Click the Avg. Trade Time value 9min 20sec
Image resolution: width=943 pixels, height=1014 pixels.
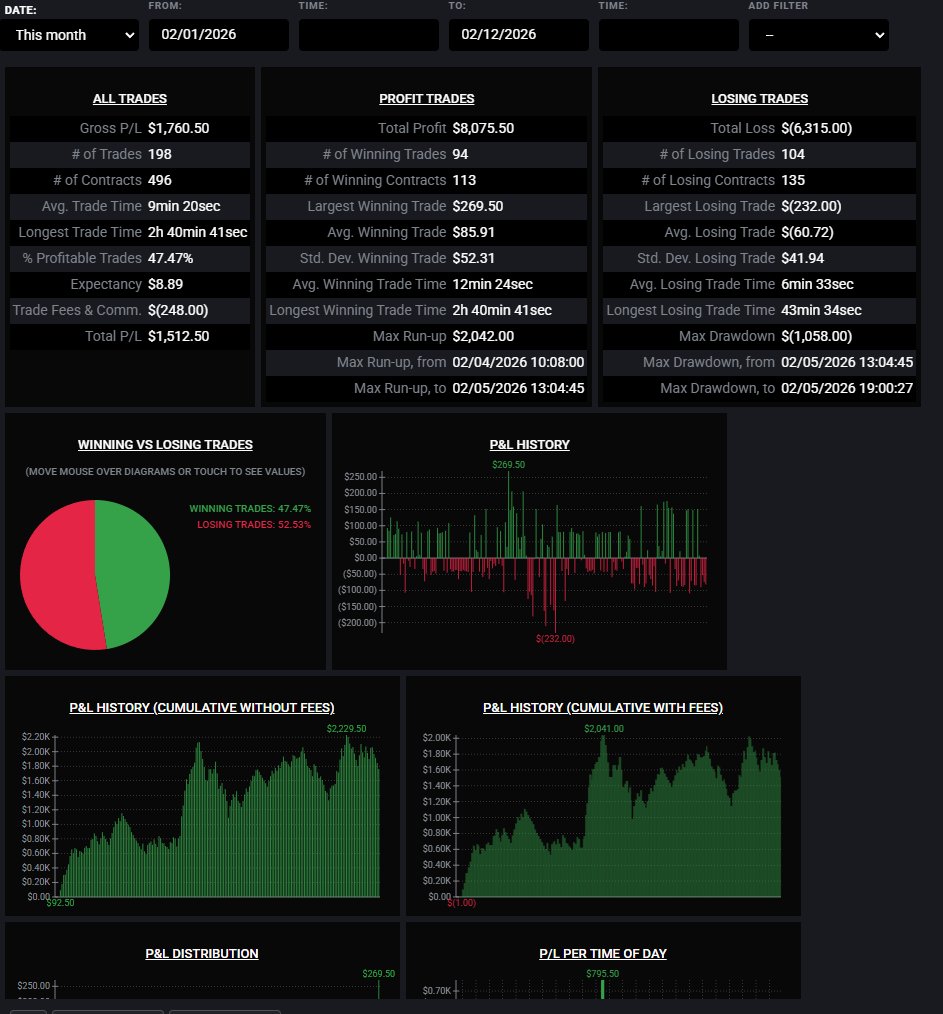click(x=184, y=206)
